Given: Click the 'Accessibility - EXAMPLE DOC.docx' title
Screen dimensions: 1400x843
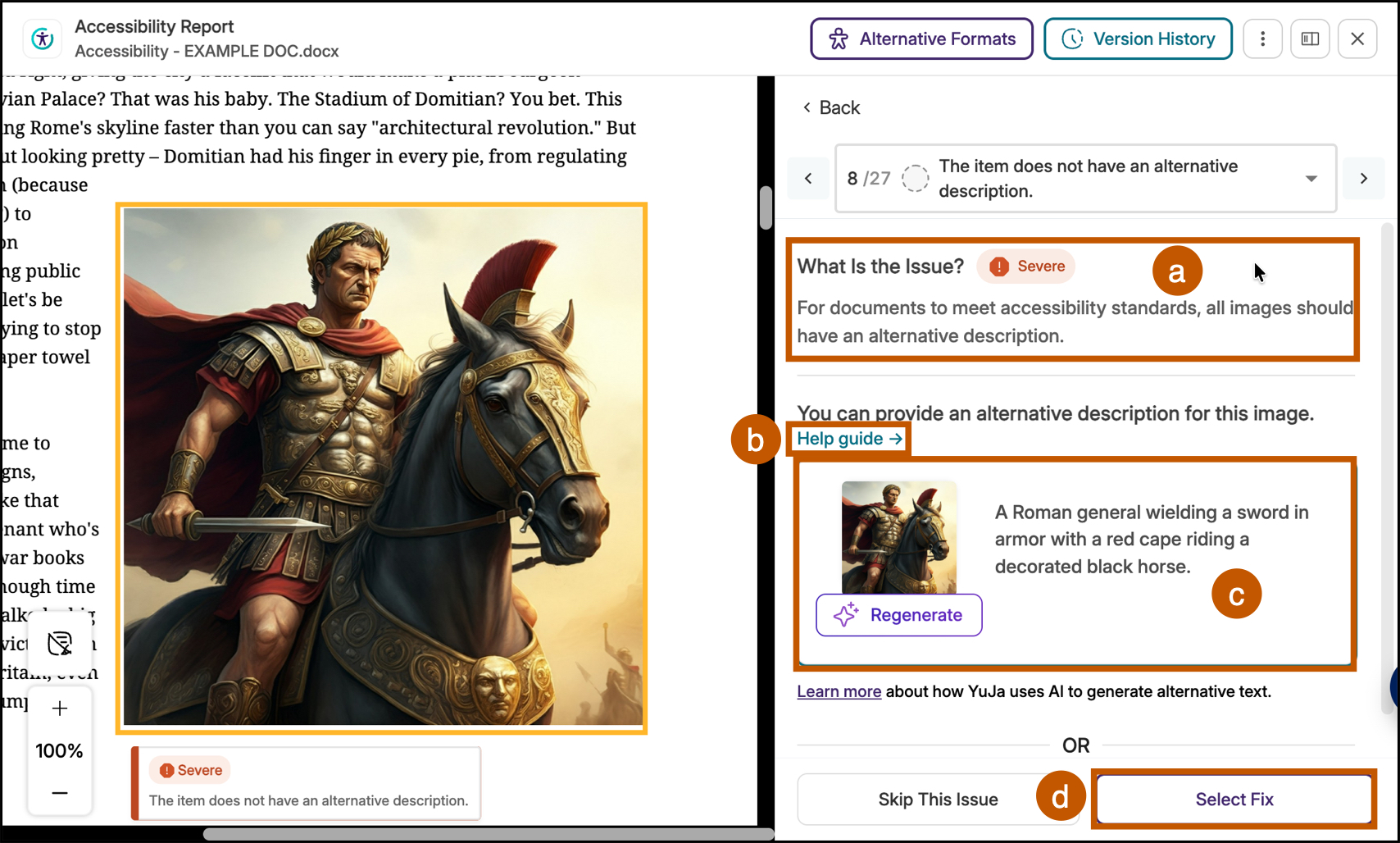Looking at the screenshot, I should (x=207, y=51).
